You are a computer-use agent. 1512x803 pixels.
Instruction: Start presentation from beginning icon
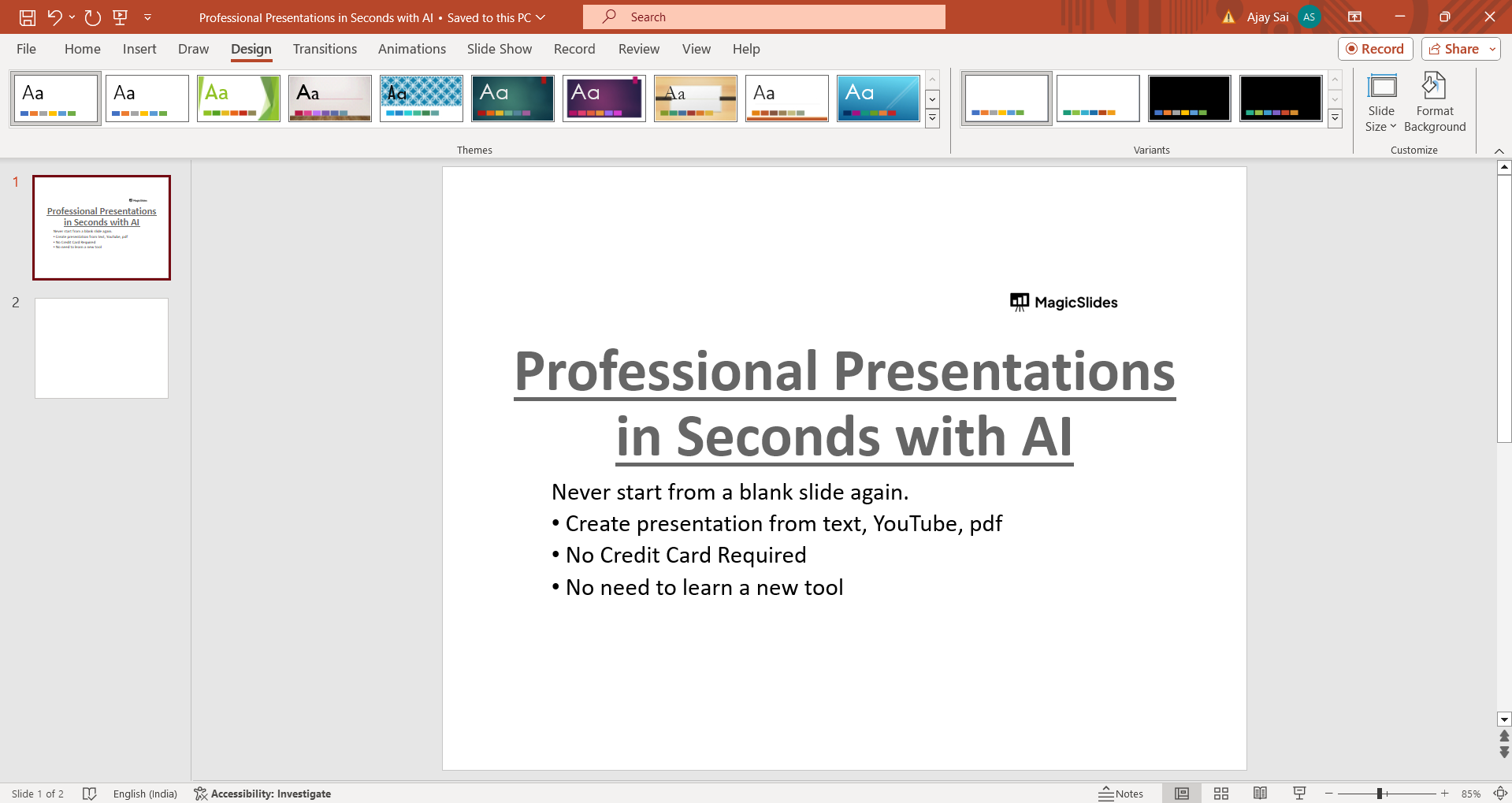(121, 17)
